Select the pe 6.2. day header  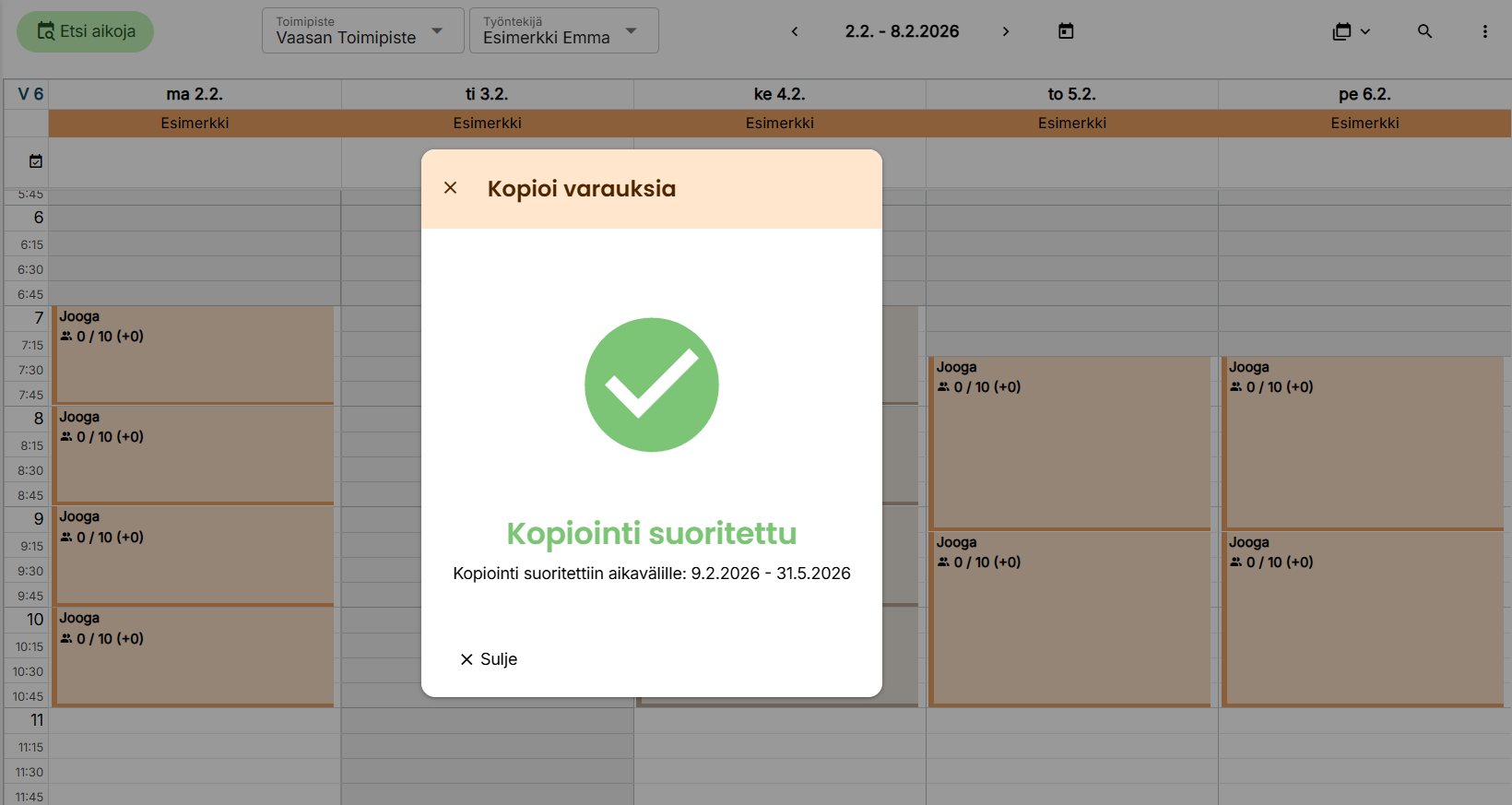coord(1364,94)
